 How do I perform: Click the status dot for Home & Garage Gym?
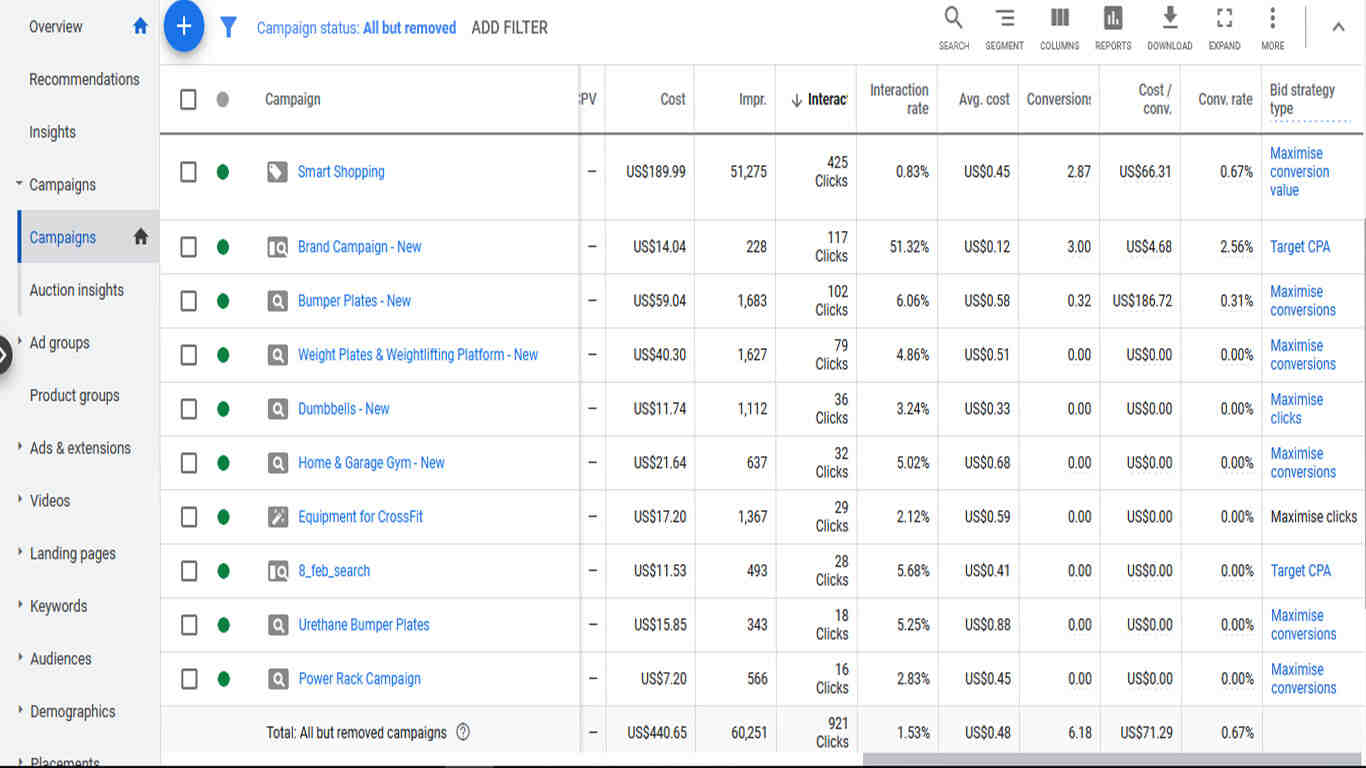222,463
